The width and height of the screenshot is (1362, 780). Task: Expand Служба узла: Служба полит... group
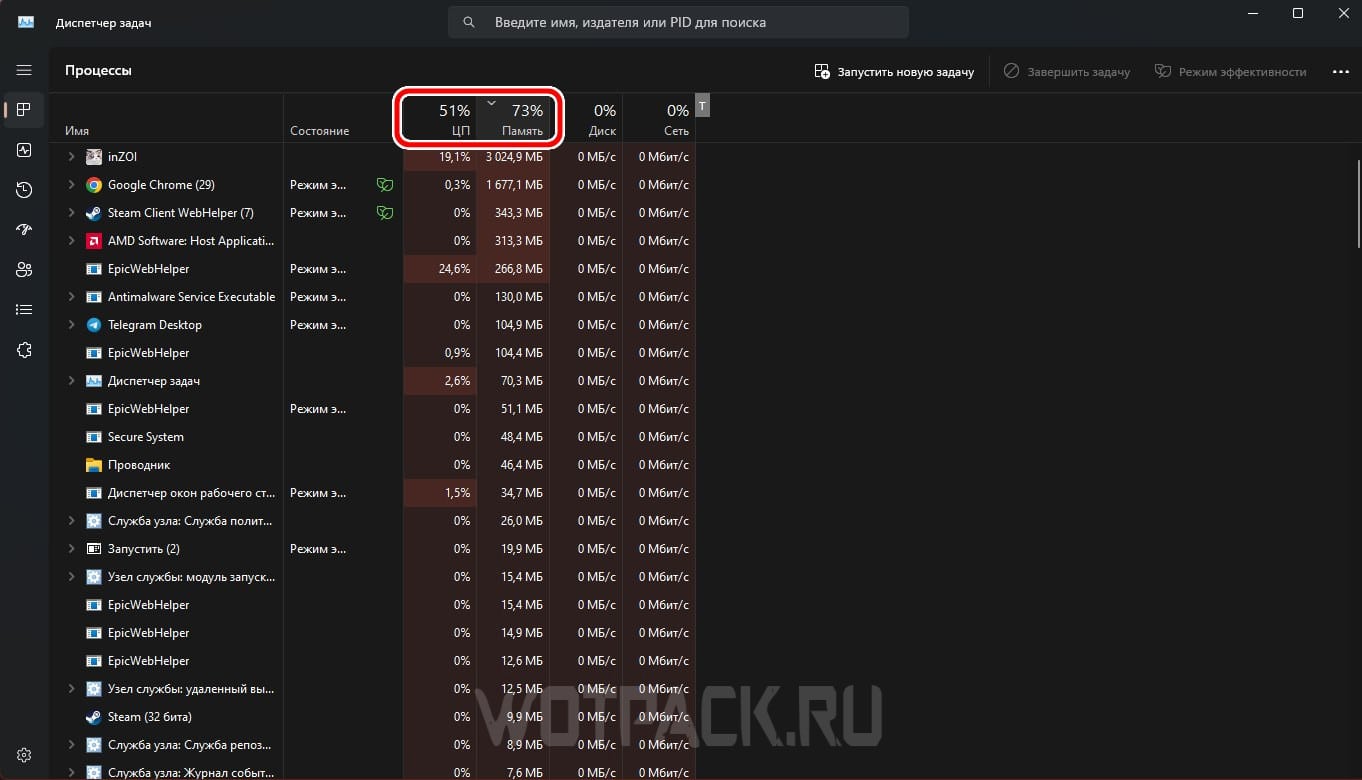click(71, 521)
